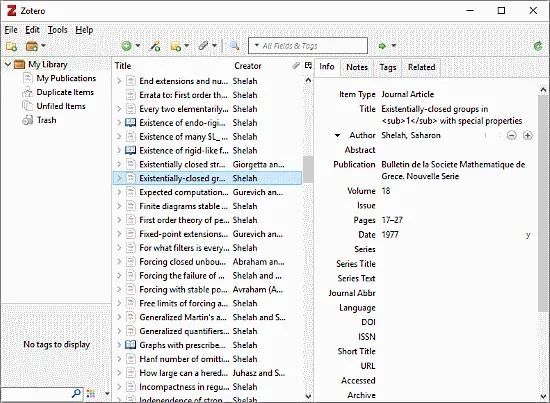Viewport: 550px width, 403px height.
Task: Click the Publication field value Bulletin de la Societe
Action: pos(453,170)
